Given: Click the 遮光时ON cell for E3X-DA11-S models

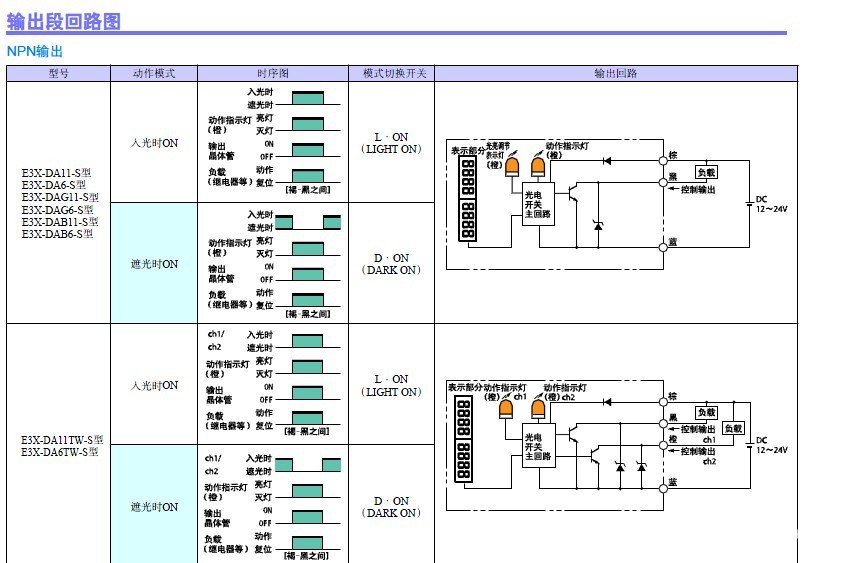Looking at the screenshot, I should 154,264.
